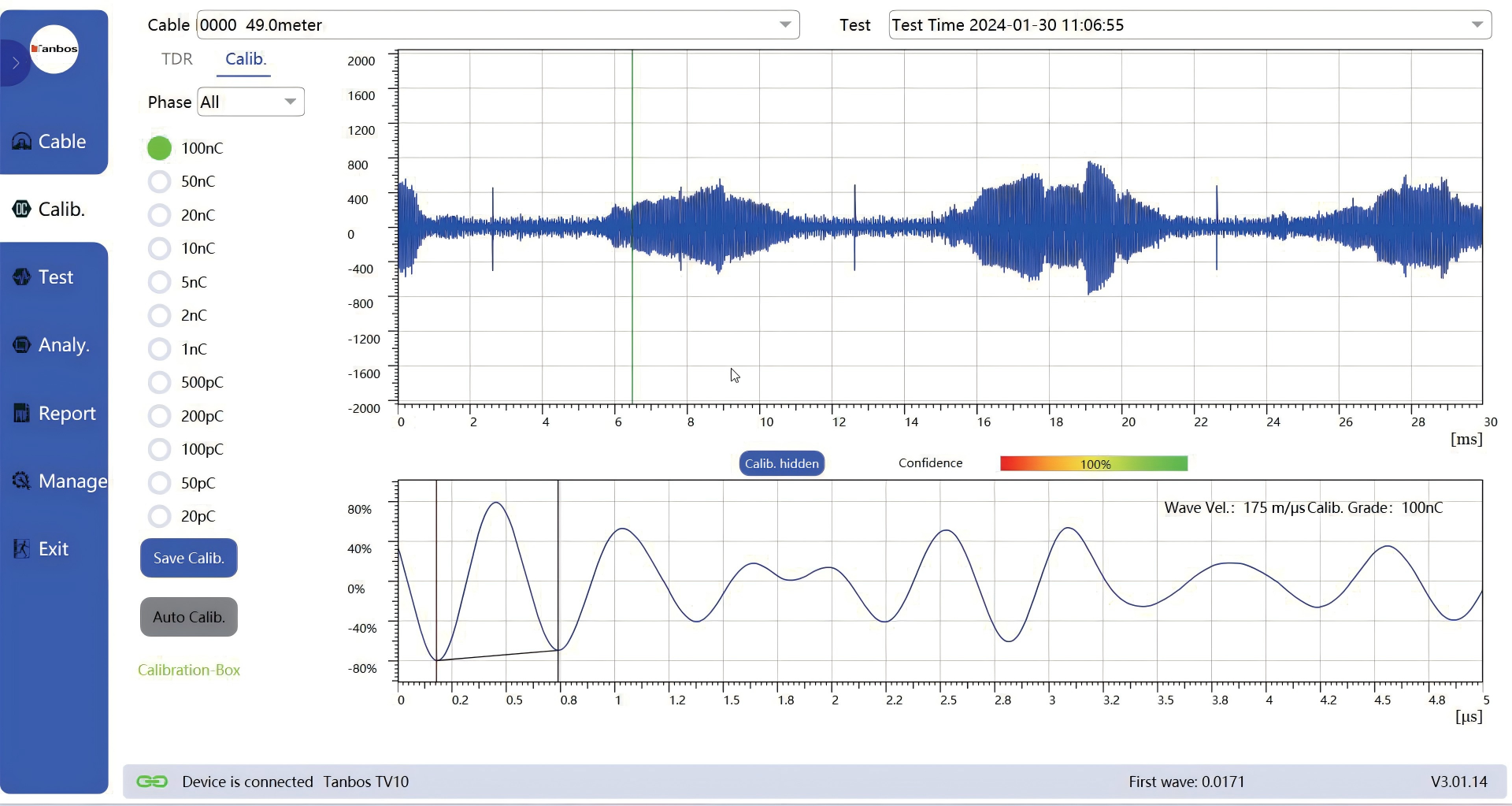This screenshot has height=806, width=1512.
Task: Click the Confidence 100% color bar
Action: [x=1093, y=463]
